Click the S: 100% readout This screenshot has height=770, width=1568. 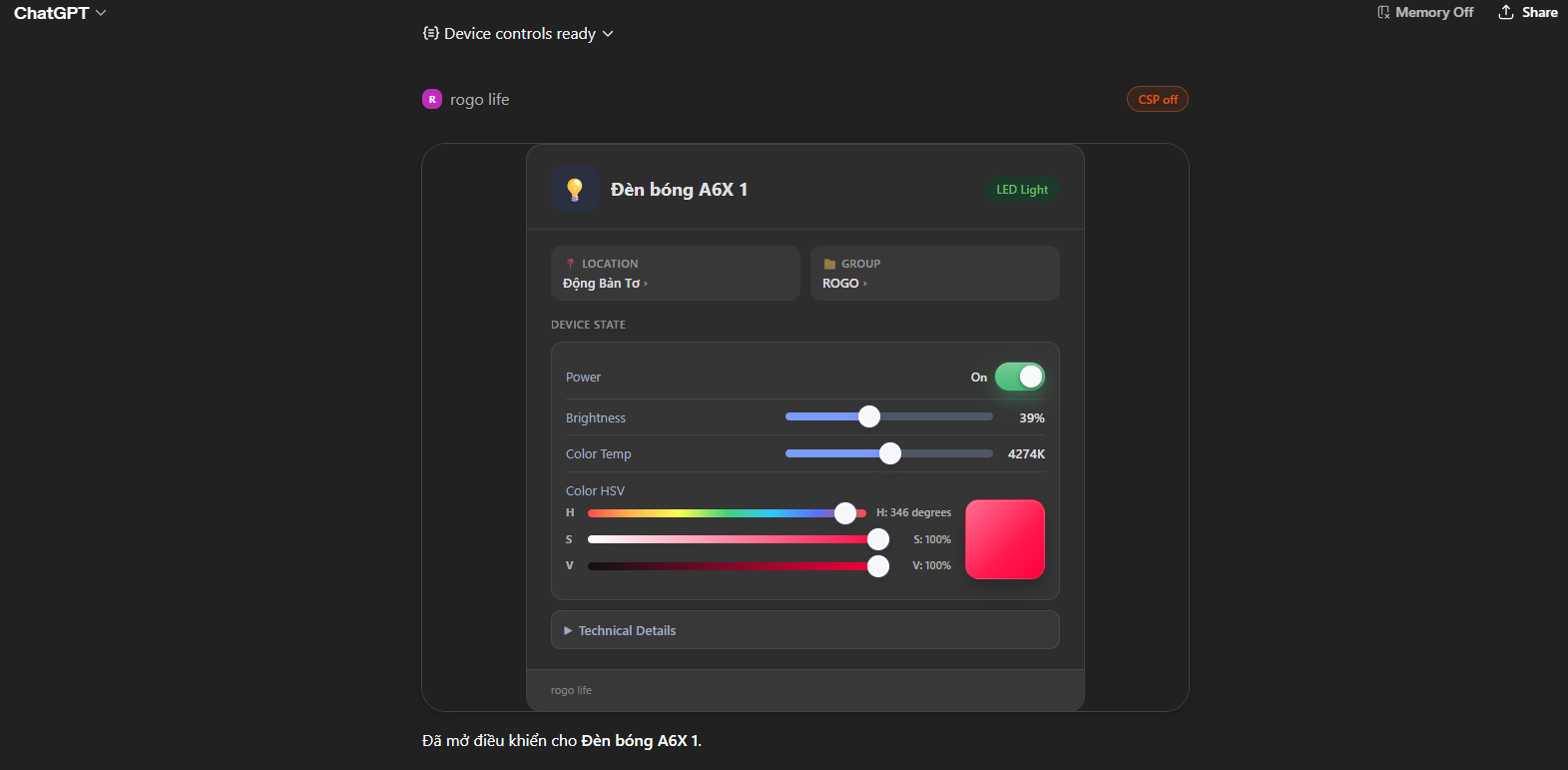pos(932,539)
